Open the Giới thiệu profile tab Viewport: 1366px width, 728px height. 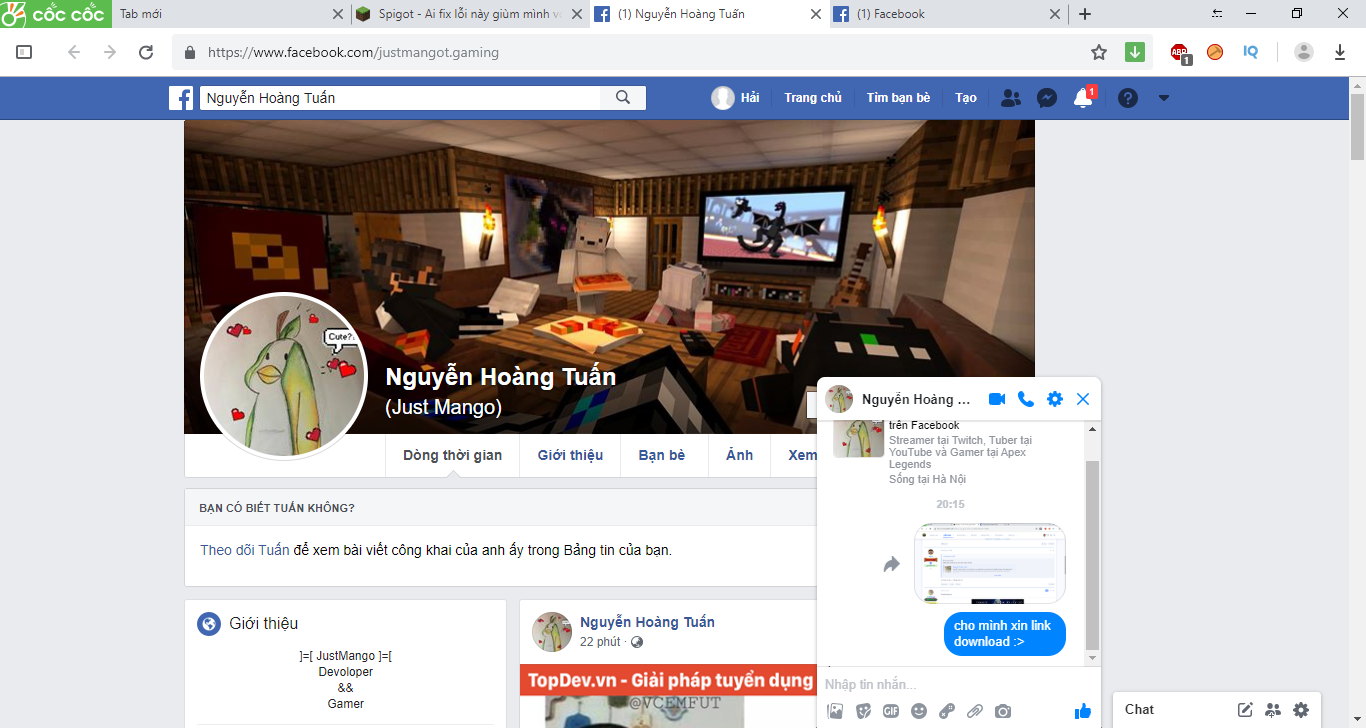[570, 455]
